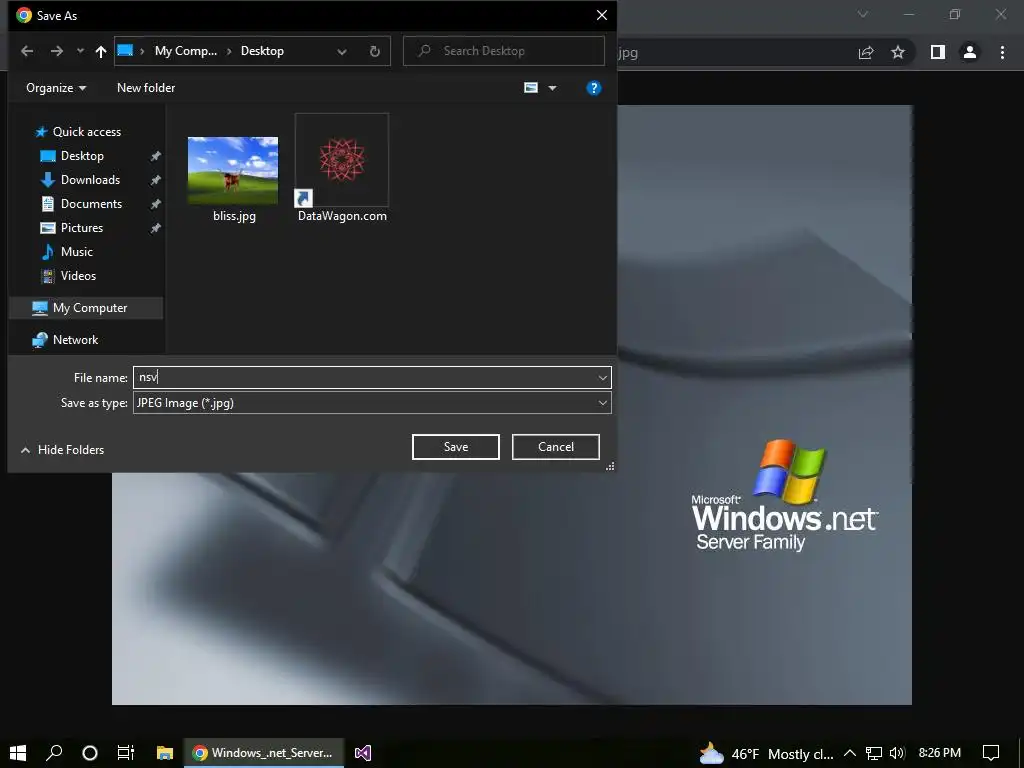Collapse with Hide Folders
1024x768 pixels.
(x=63, y=450)
